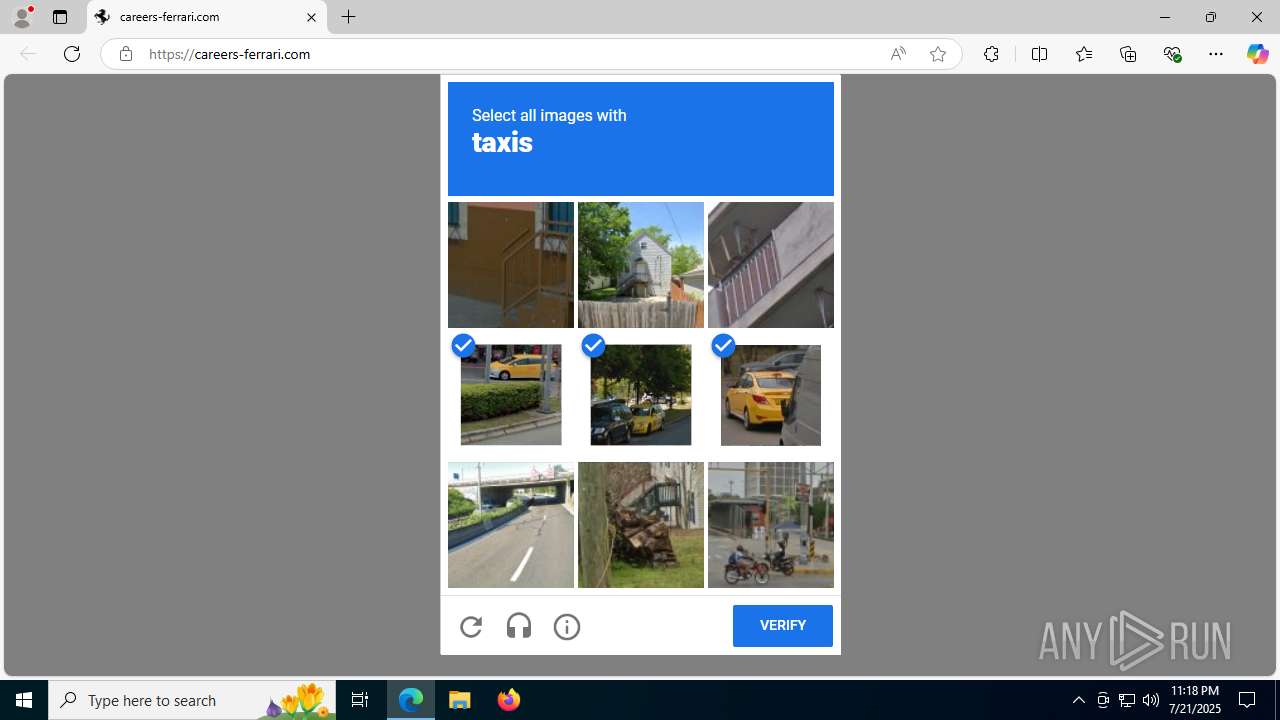Open Firefox from taskbar
The height and width of the screenshot is (720, 1280).
coord(508,700)
